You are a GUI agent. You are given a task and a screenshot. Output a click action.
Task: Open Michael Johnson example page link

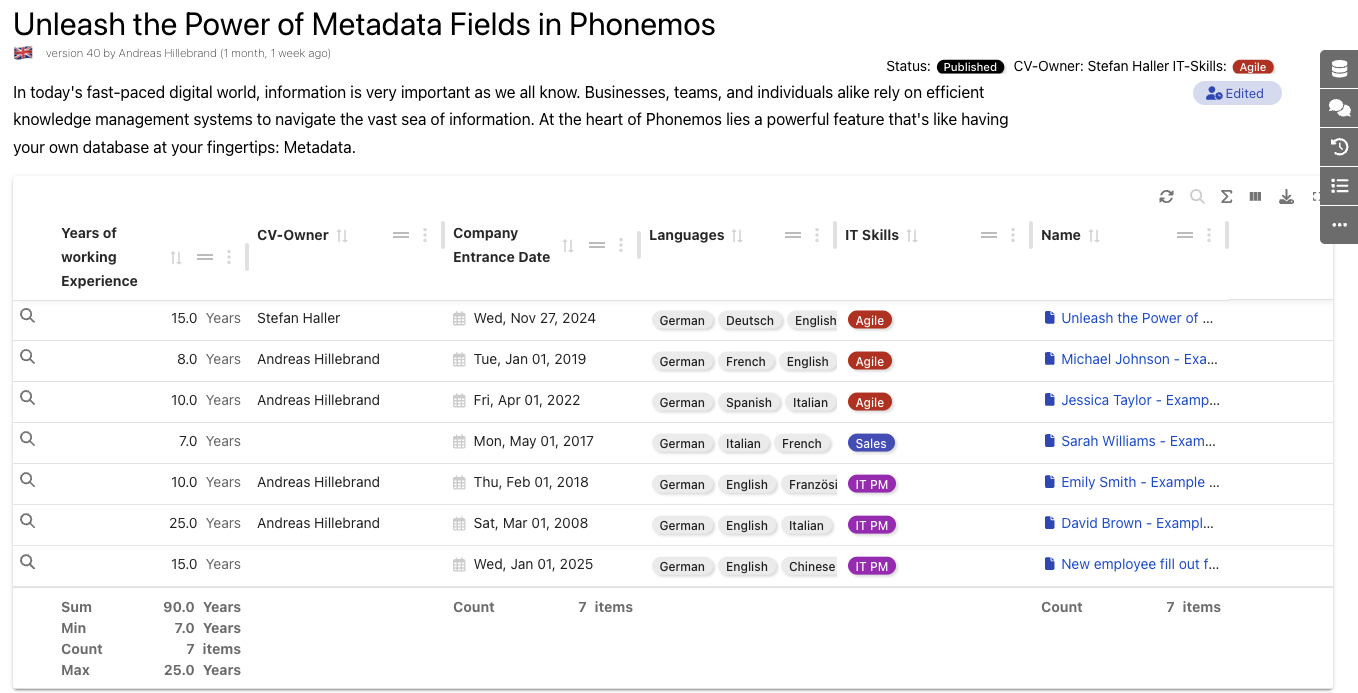(x=1139, y=359)
